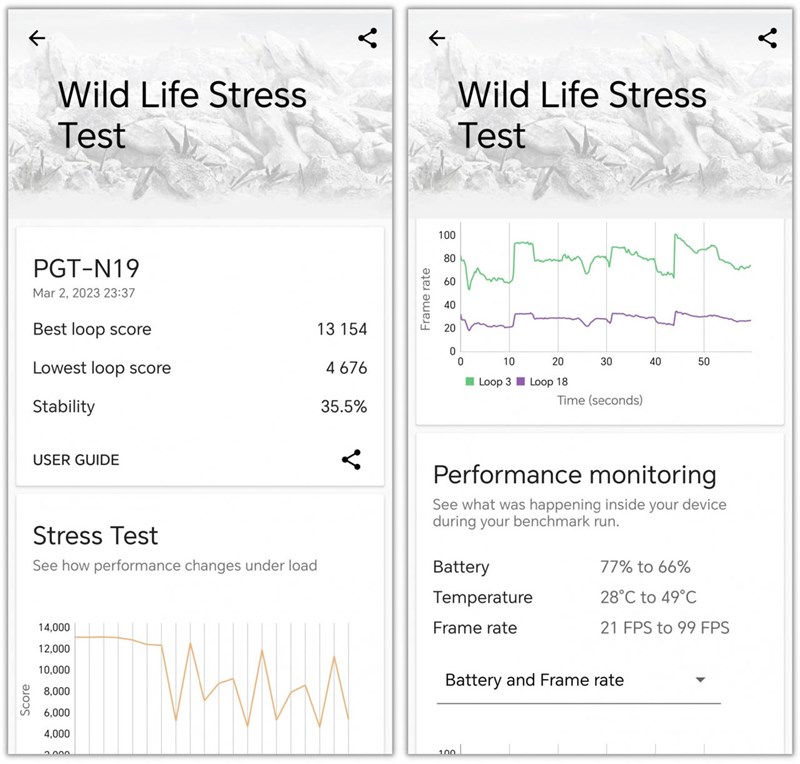Click the dropdown arrow beside Battery and Frame rate
This screenshot has width=800, height=764.
700,680
